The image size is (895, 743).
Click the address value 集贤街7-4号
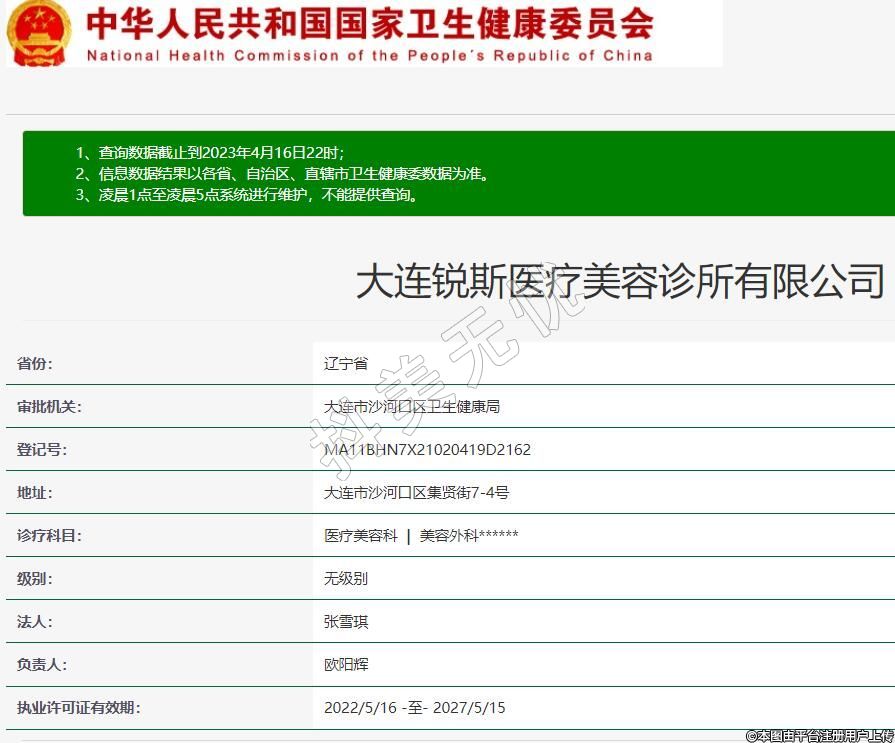click(x=416, y=493)
